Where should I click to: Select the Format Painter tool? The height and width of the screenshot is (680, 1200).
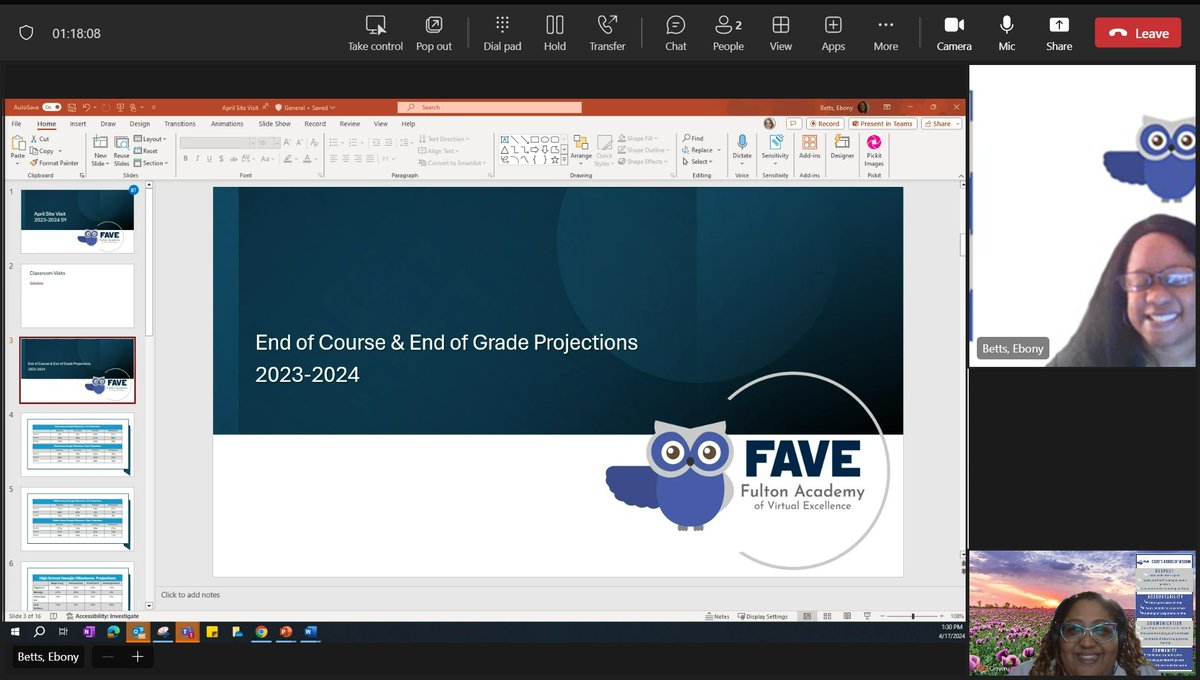click(54, 162)
